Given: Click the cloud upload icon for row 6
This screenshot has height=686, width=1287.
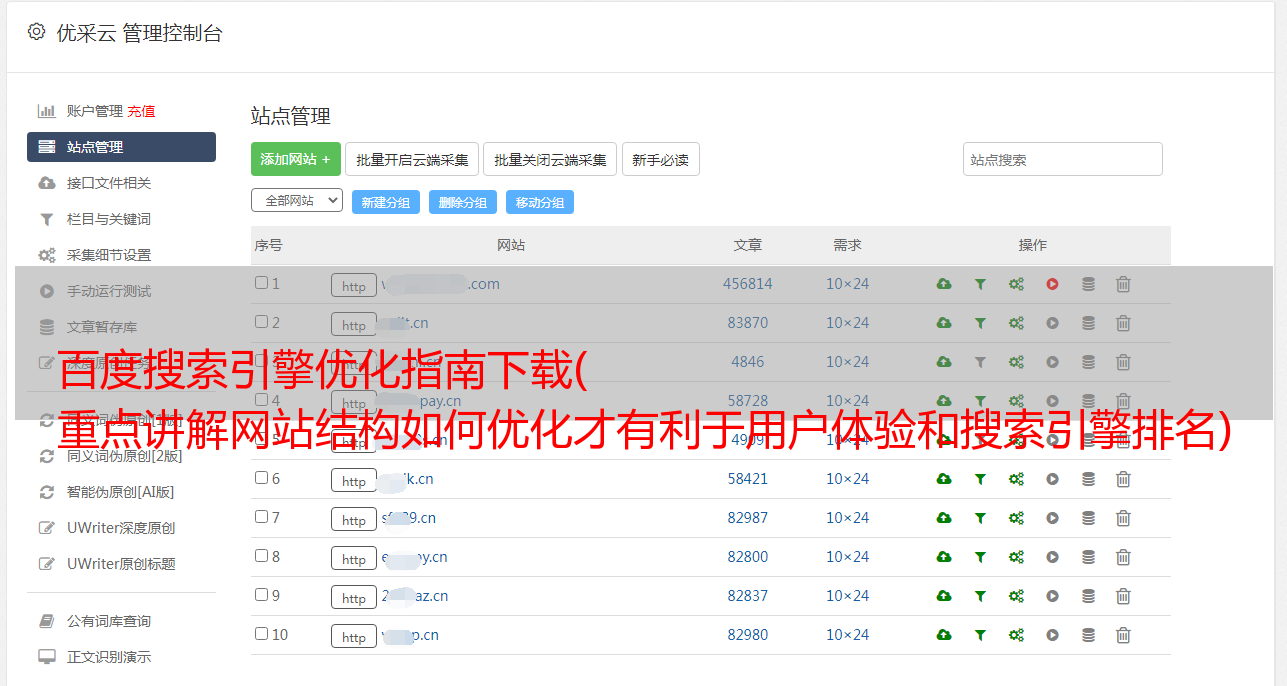Looking at the screenshot, I should [944, 479].
